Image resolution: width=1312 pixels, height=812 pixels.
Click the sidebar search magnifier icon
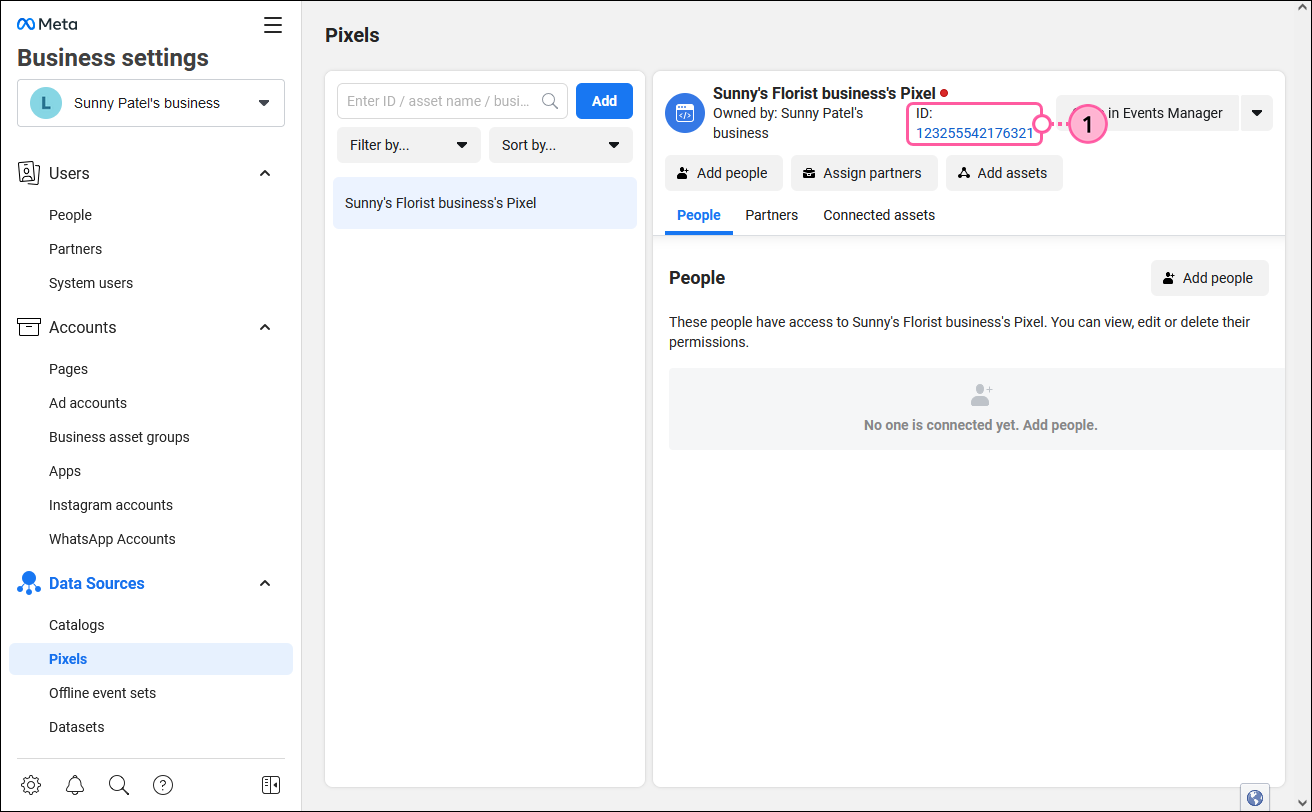click(x=119, y=785)
